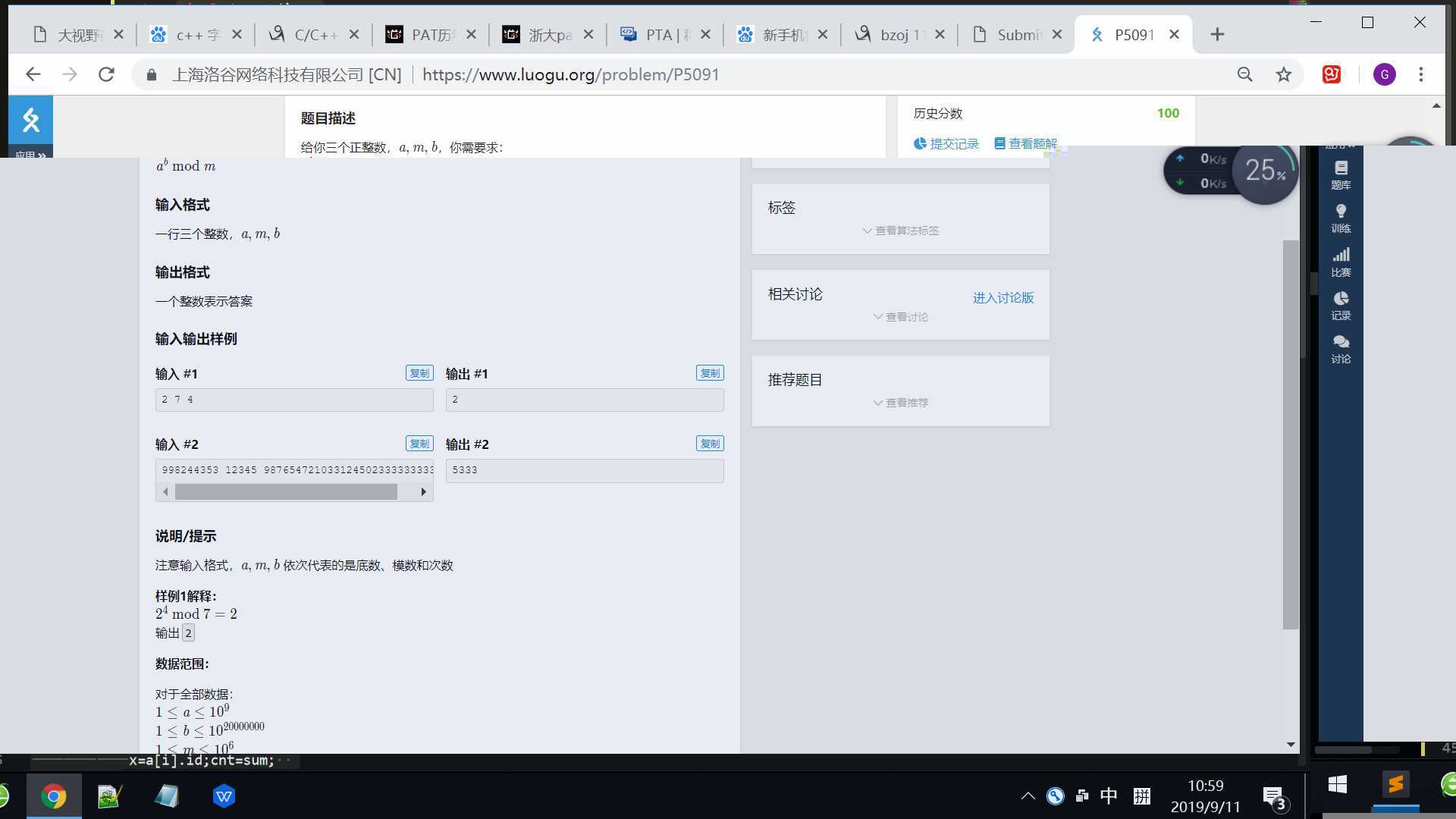
Task: Click the 输入 #1 sample box
Action: (x=294, y=400)
